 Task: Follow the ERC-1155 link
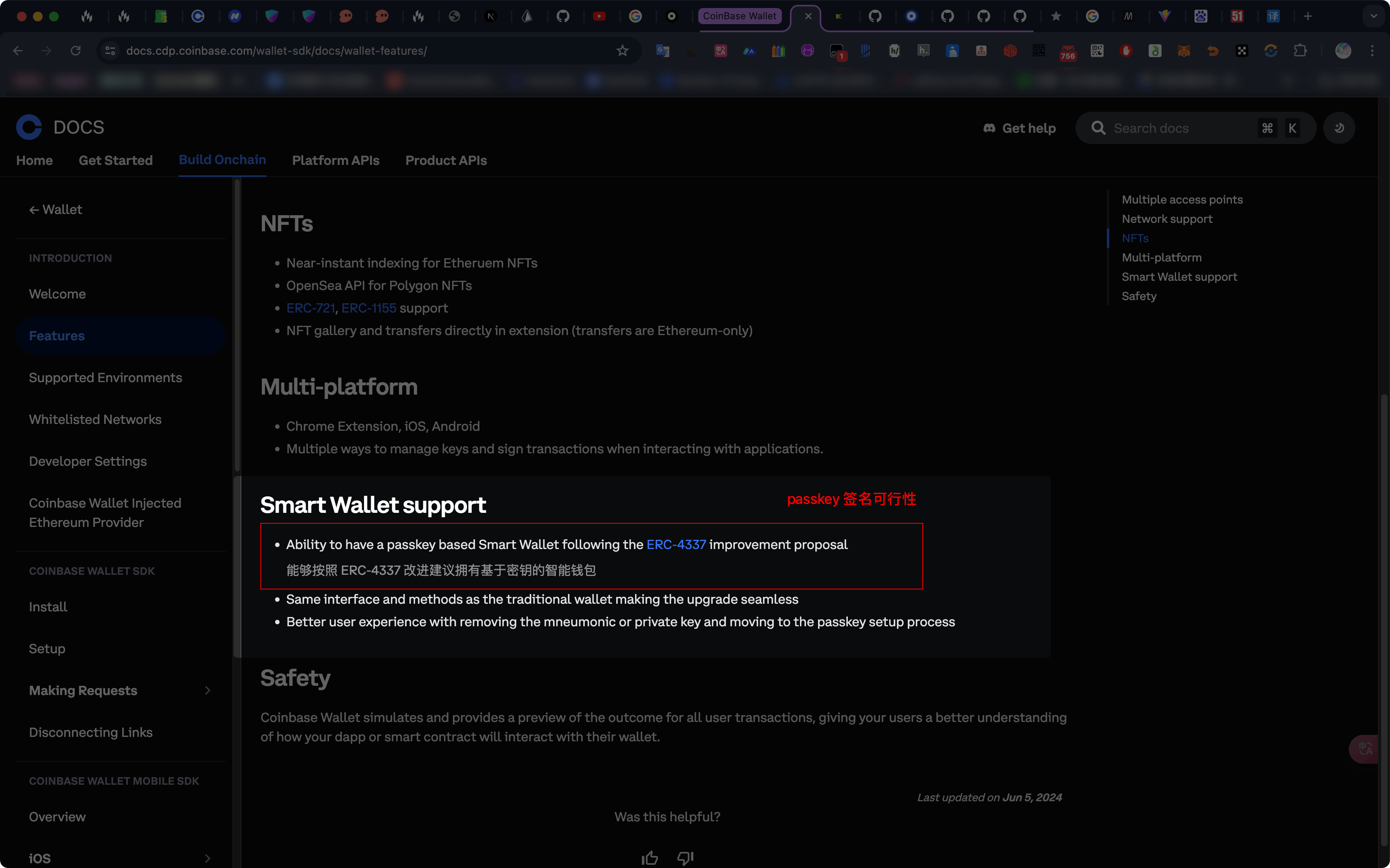[x=368, y=308]
